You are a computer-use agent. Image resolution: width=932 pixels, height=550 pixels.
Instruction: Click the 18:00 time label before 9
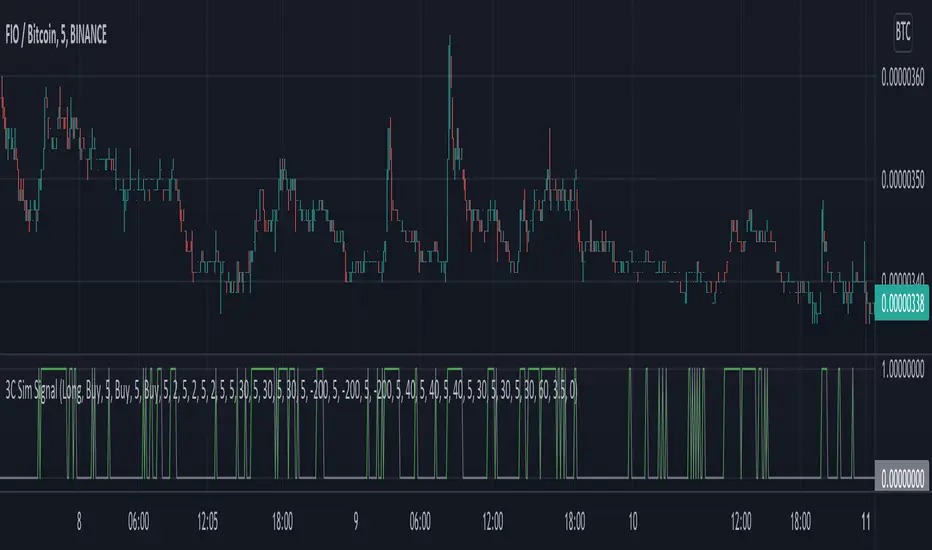tap(282, 521)
